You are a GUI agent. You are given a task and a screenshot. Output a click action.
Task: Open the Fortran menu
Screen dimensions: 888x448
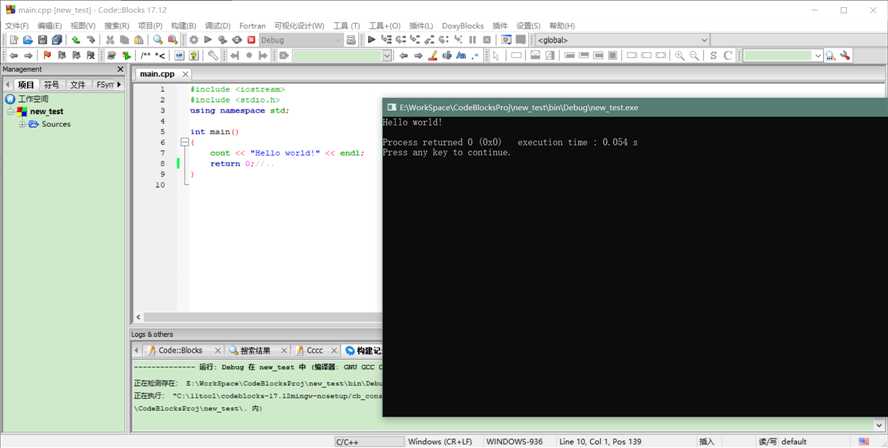pyautogui.click(x=253, y=25)
